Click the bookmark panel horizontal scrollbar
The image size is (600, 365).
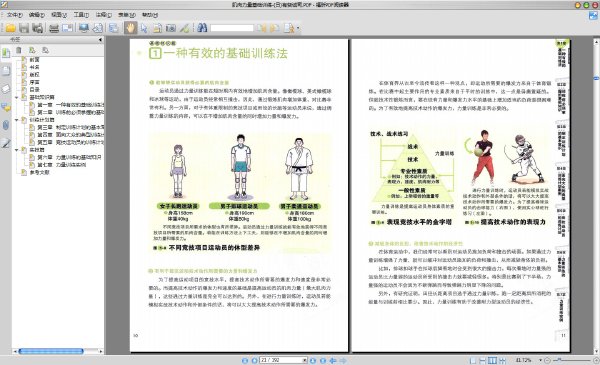click(51, 351)
